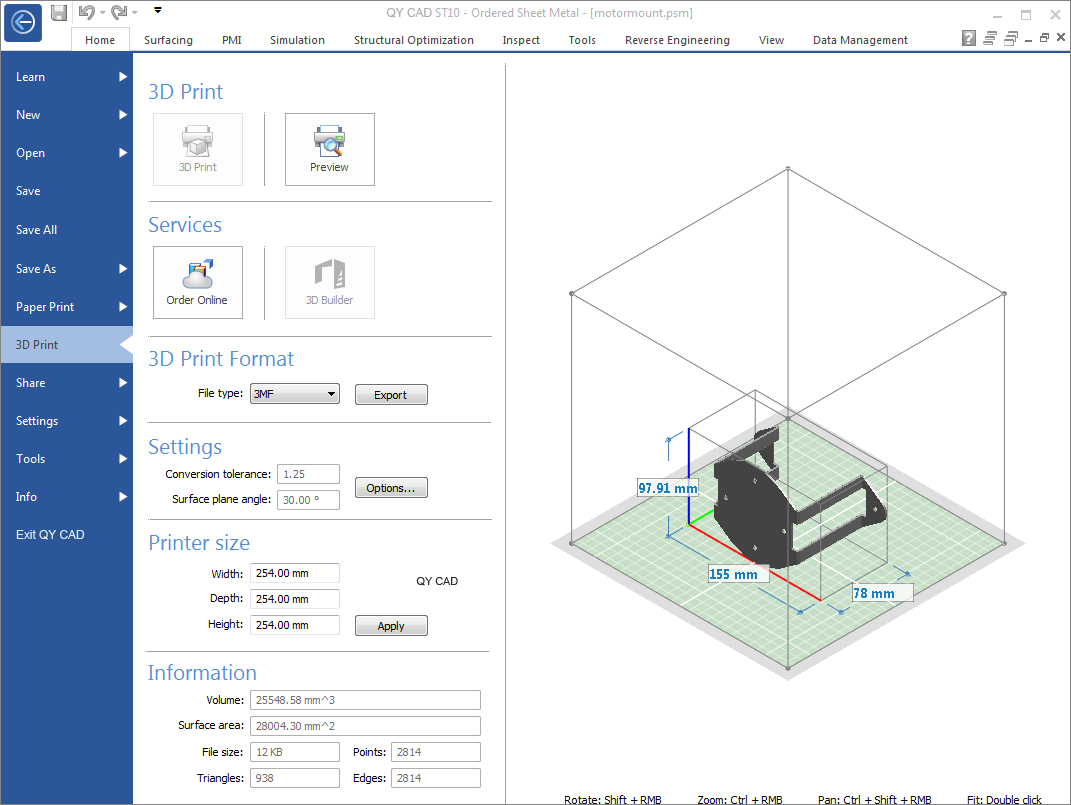Open the Preview printer icon
The height and width of the screenshot is (805, 1071).
pyautogui.click(x=329, y=149)
